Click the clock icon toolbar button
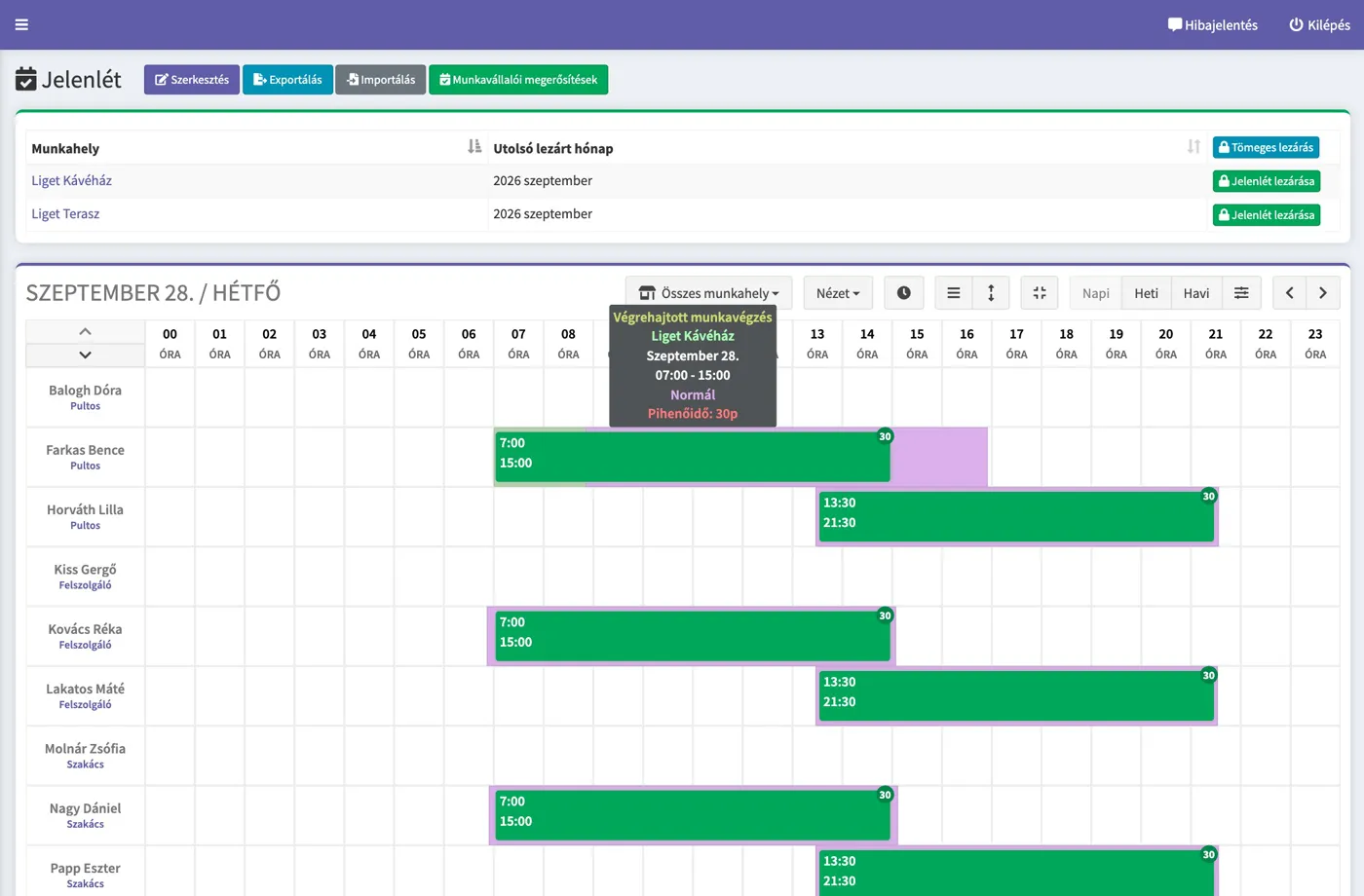 pyautogui.click(x=904, y=293)
